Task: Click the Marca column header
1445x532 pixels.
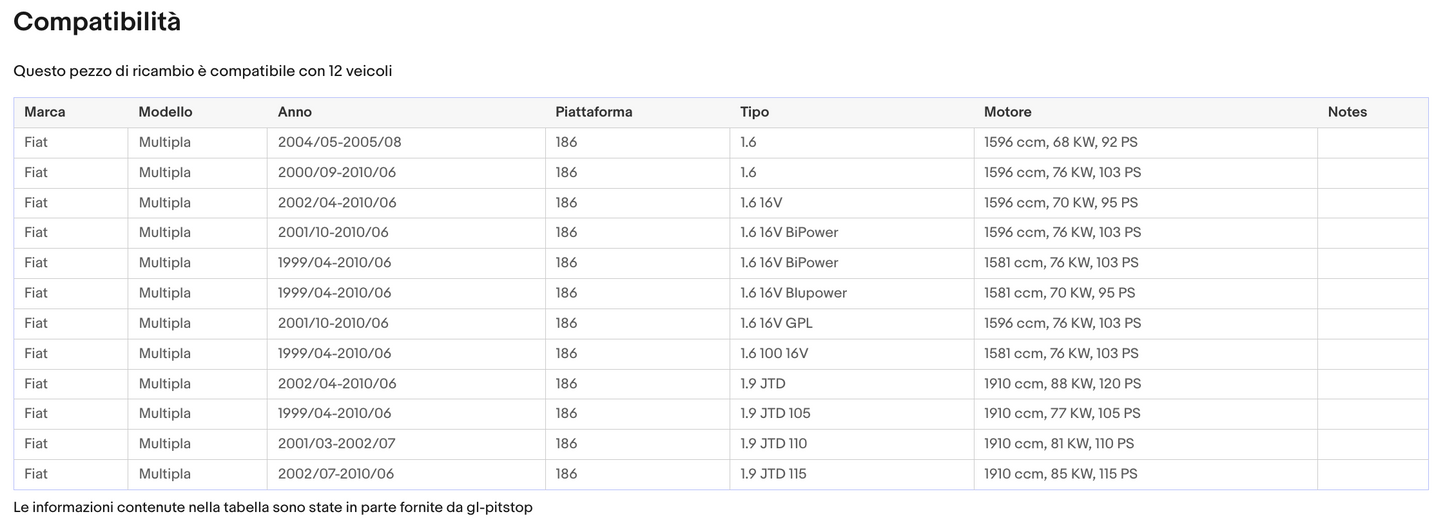Action: tap(45, 112)
